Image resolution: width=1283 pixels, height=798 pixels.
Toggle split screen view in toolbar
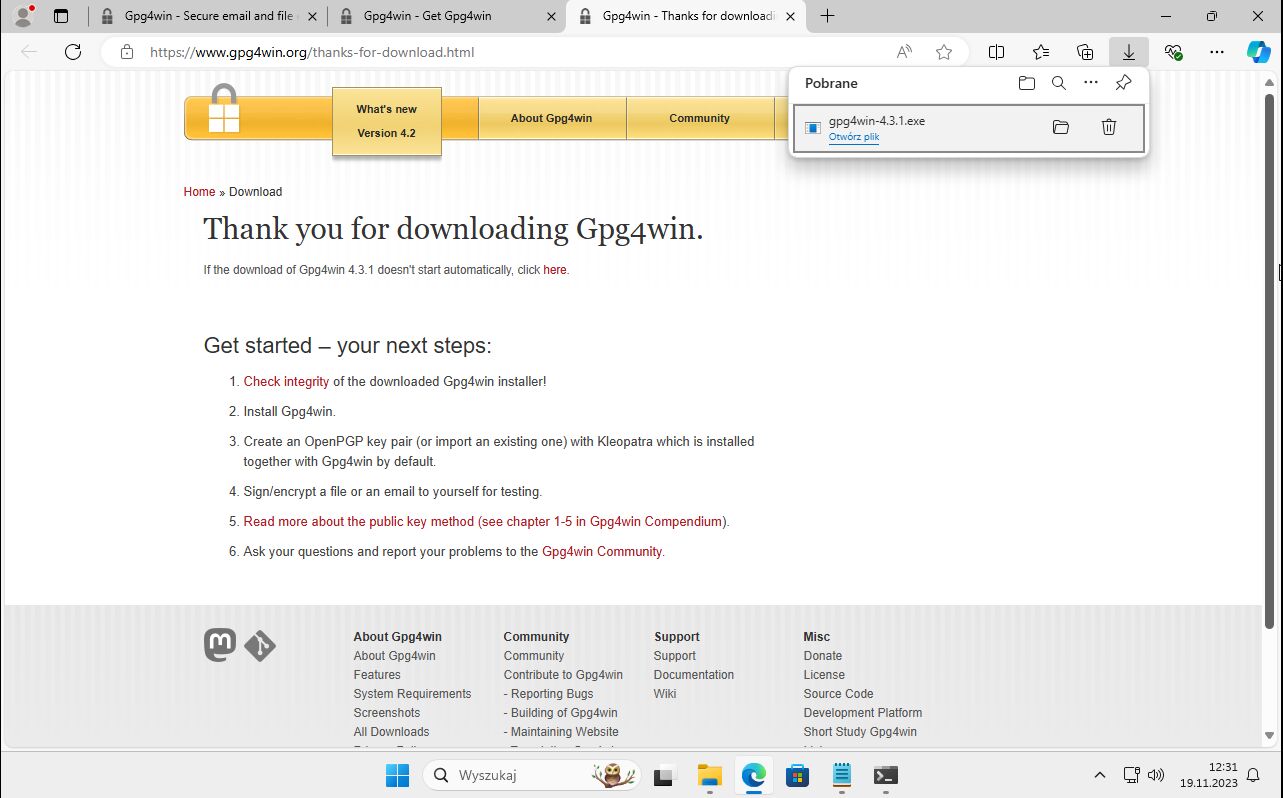click(996, 52)
